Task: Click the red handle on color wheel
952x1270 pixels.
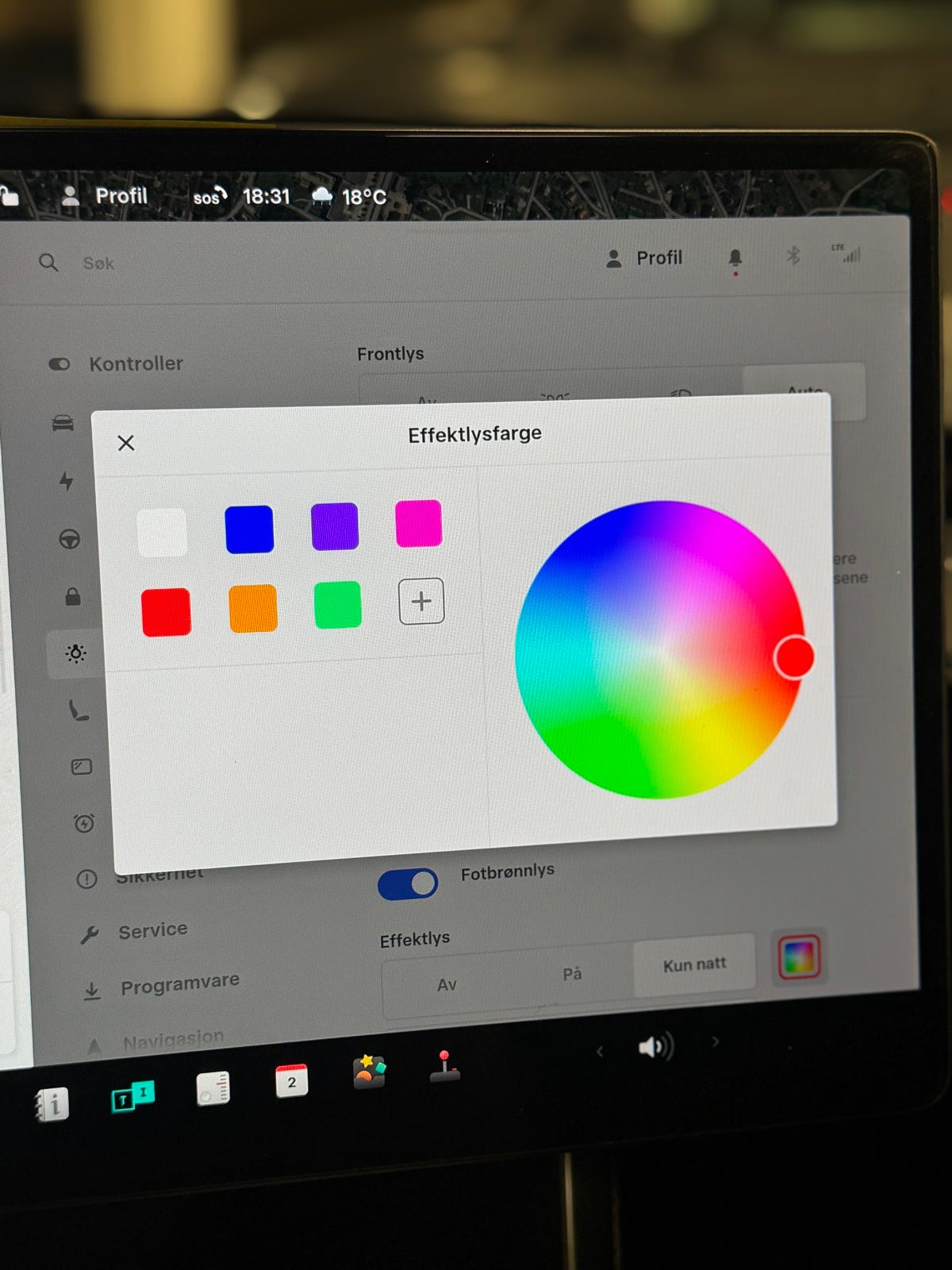Action: [794, 656]
